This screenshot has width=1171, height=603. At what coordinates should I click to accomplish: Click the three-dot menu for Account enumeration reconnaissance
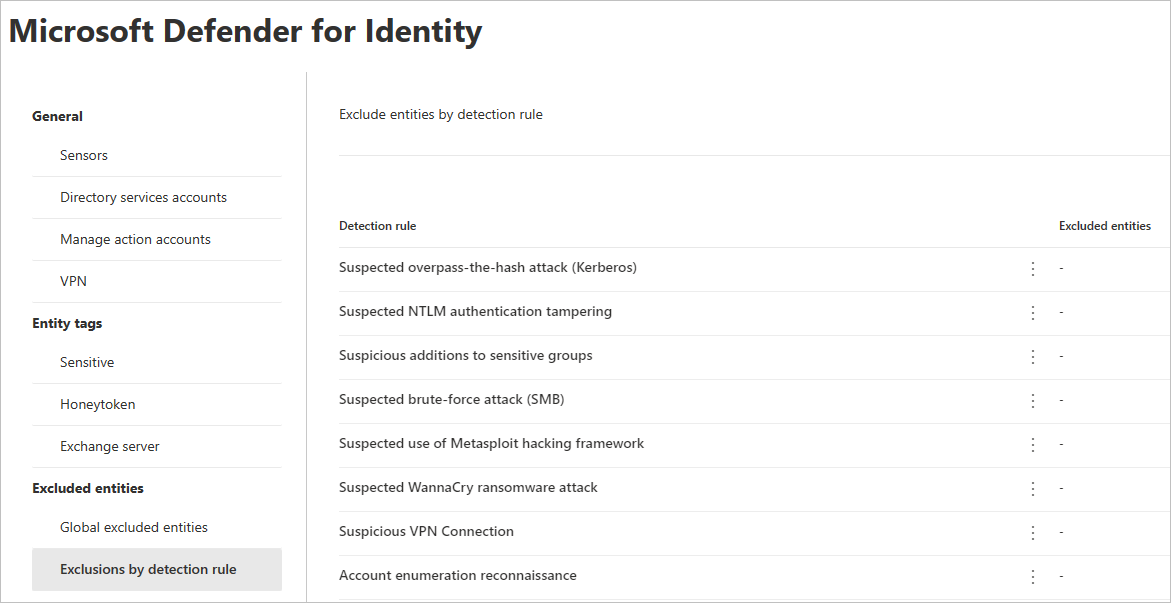click(1032, 576)
